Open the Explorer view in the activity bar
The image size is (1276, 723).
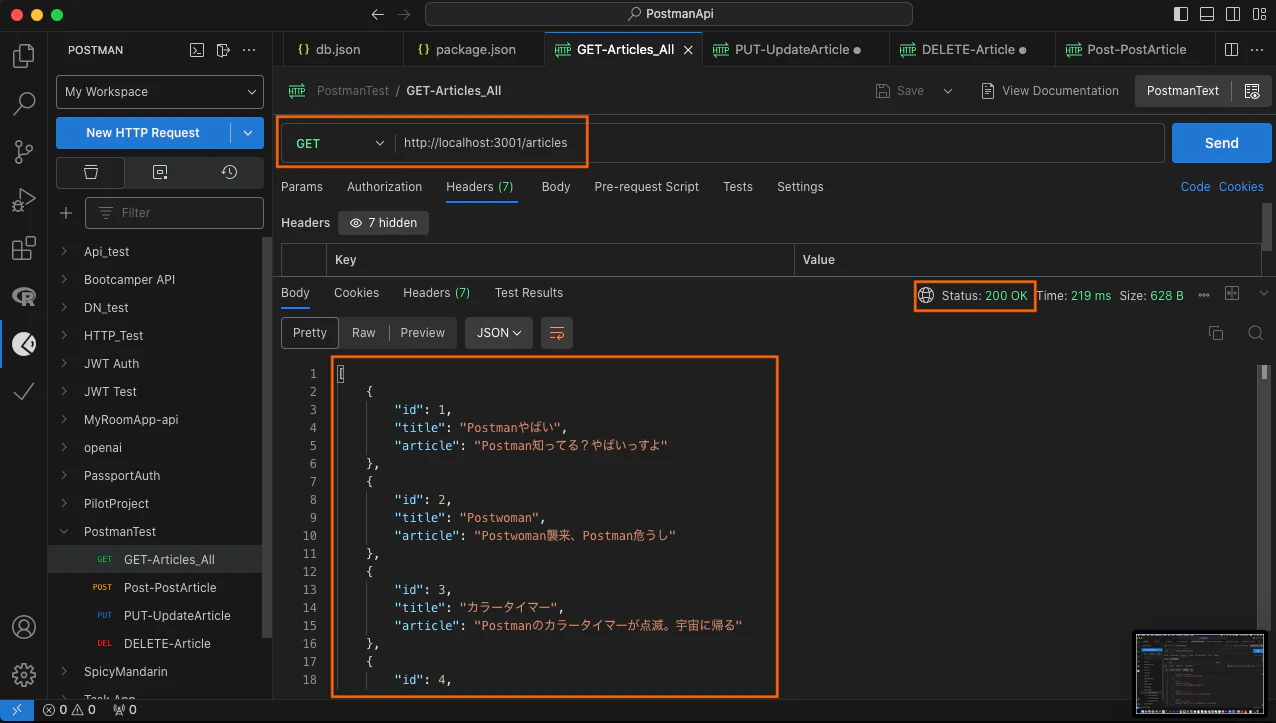coord(24,56)
